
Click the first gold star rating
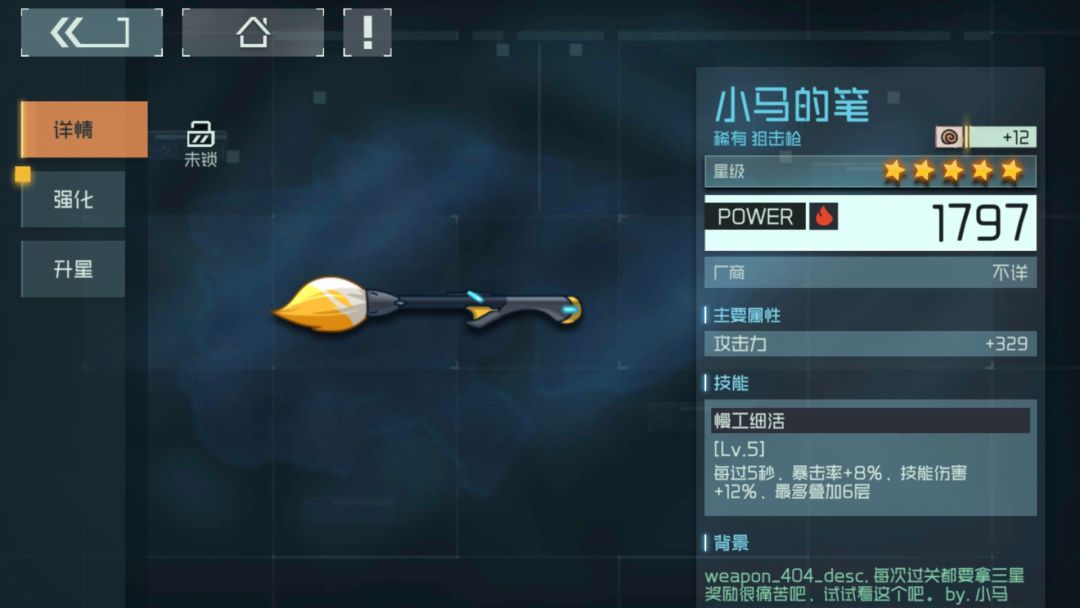(894, 171)
